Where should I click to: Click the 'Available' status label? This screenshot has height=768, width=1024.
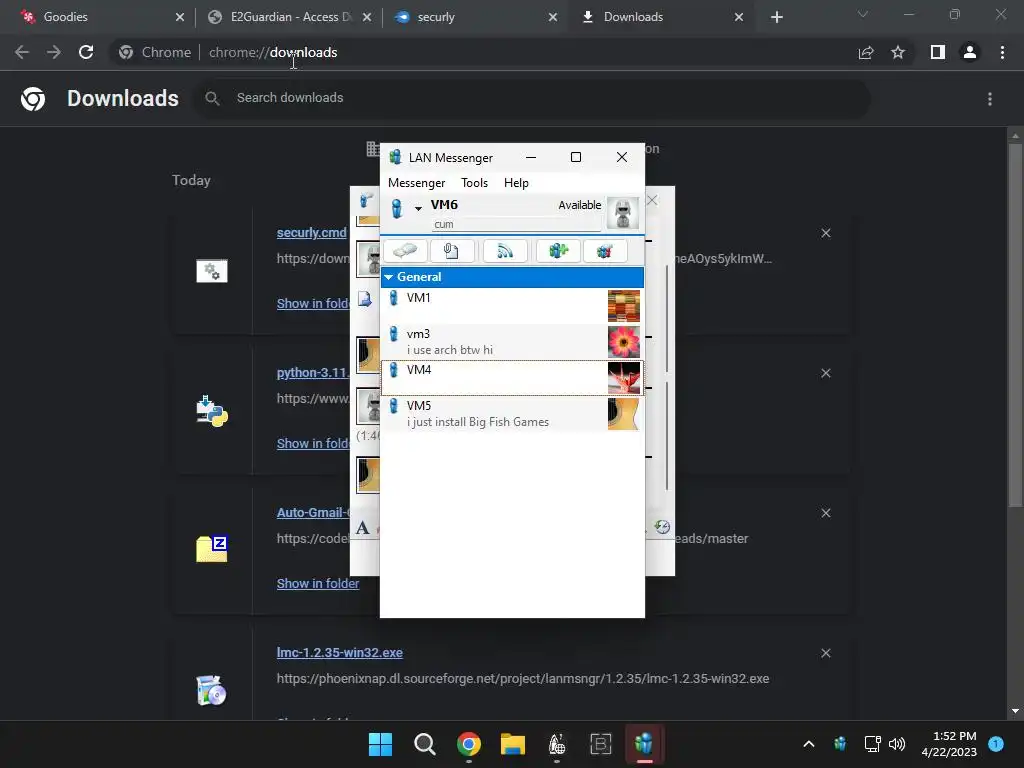pyautogui.click(x=579, y=205)
